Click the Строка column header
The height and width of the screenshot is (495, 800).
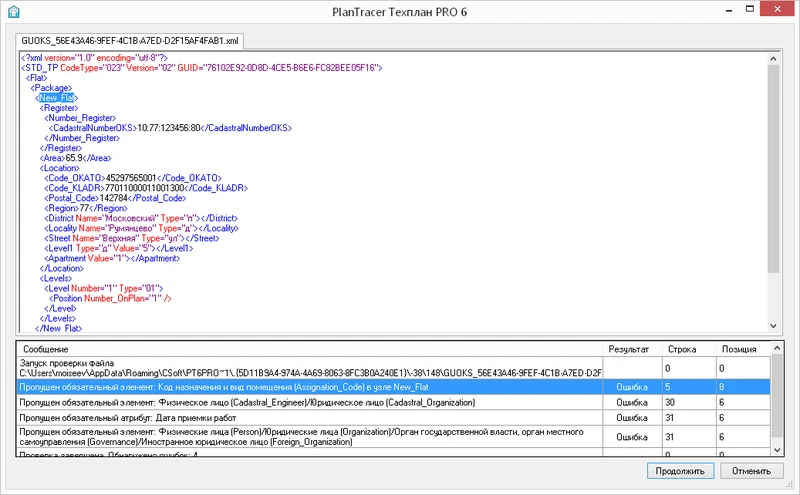click(x=682, y=349)
